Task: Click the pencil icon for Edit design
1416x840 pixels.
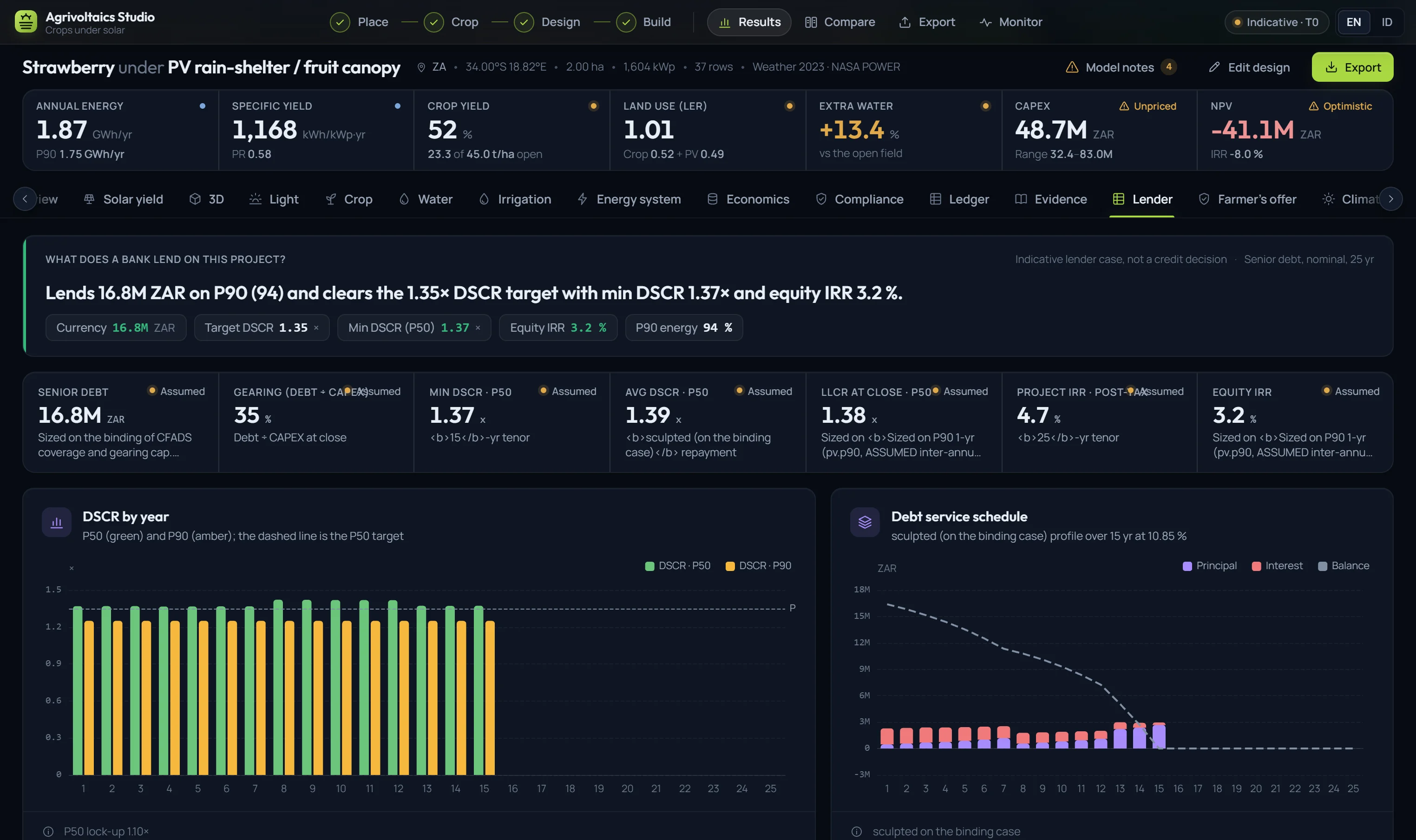Action: coord(1214,67)
